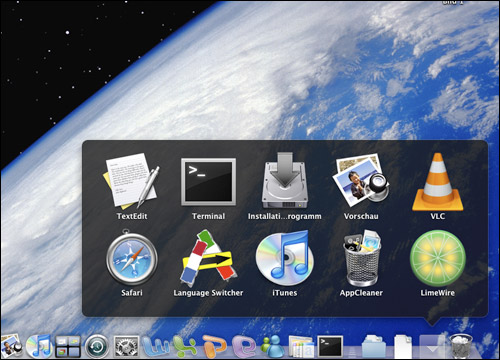500x360 pixels.
Task: Click the "Safari" label text
Action: pos(132,293)
